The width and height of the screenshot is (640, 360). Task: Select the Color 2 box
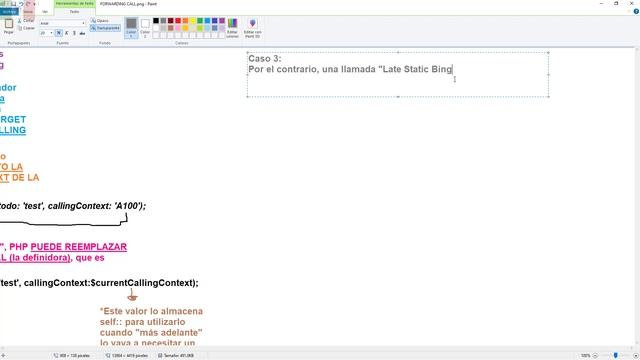click(x=145, y=28)
